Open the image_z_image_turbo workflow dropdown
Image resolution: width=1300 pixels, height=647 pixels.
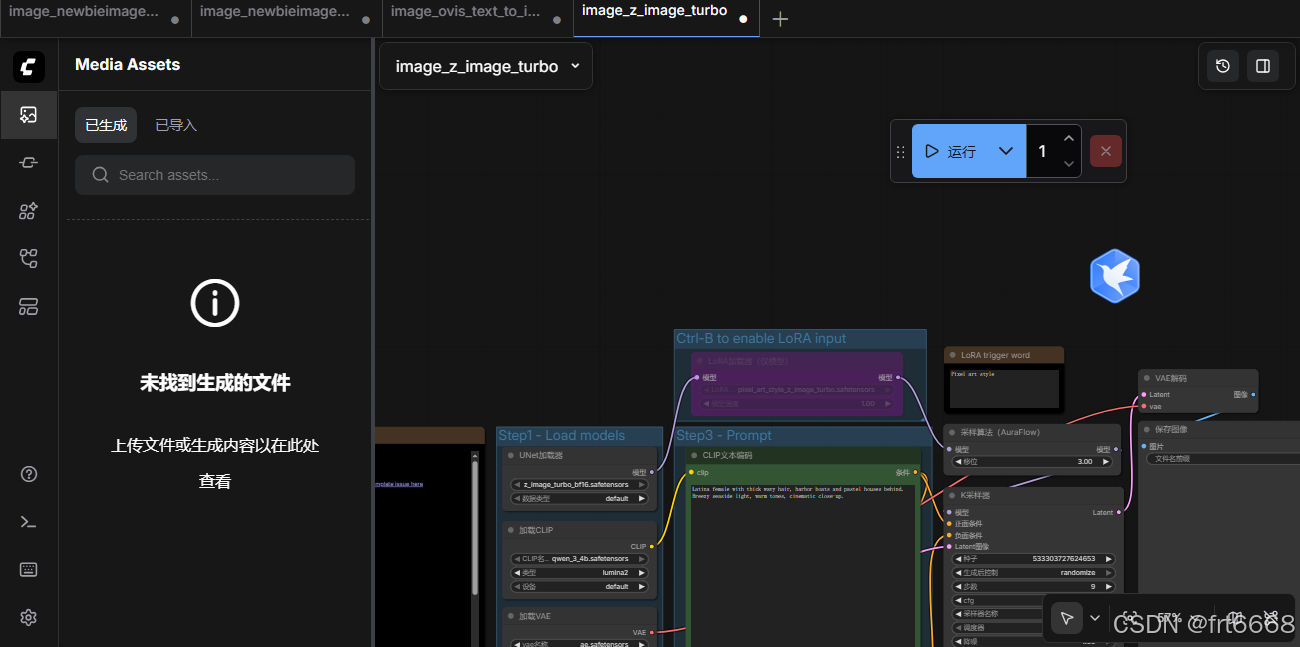tap(486, 66)
